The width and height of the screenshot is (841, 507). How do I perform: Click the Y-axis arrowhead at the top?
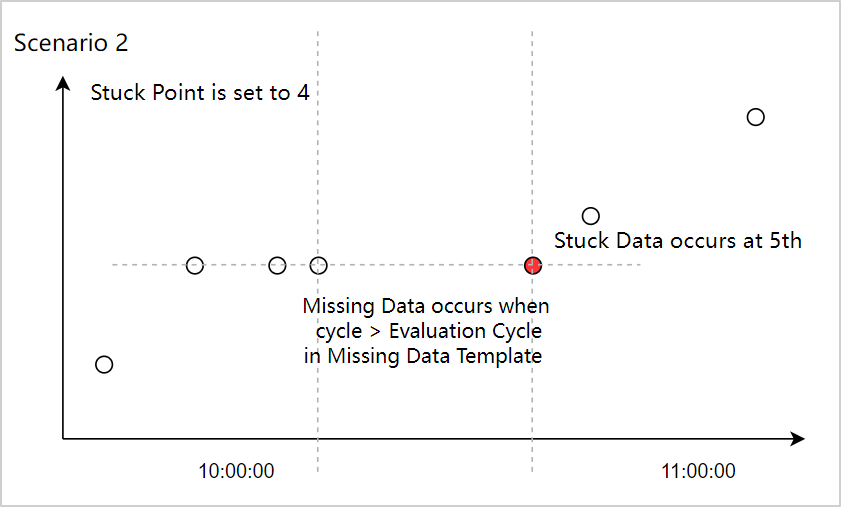coord(64,82)
